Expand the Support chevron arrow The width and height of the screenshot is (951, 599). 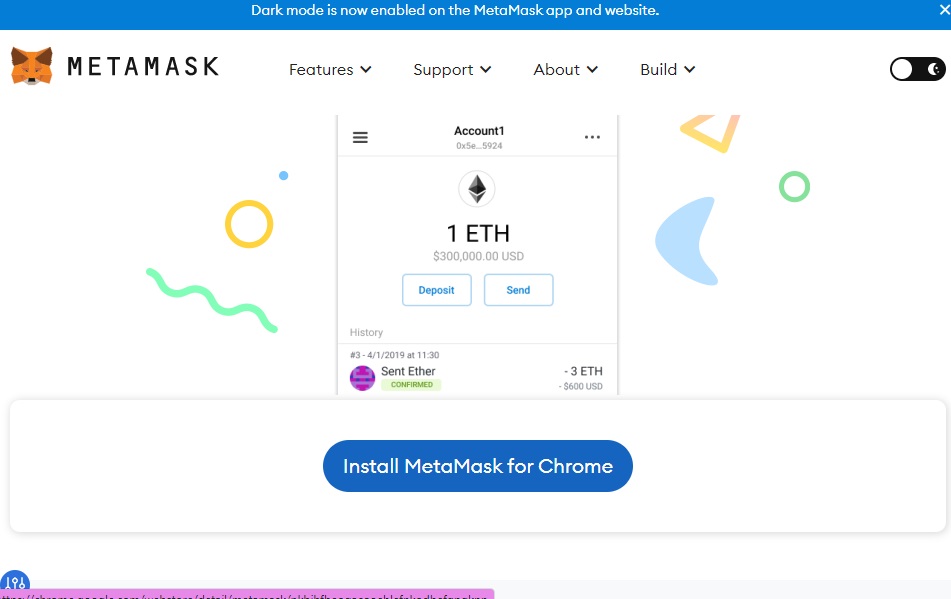486,70
